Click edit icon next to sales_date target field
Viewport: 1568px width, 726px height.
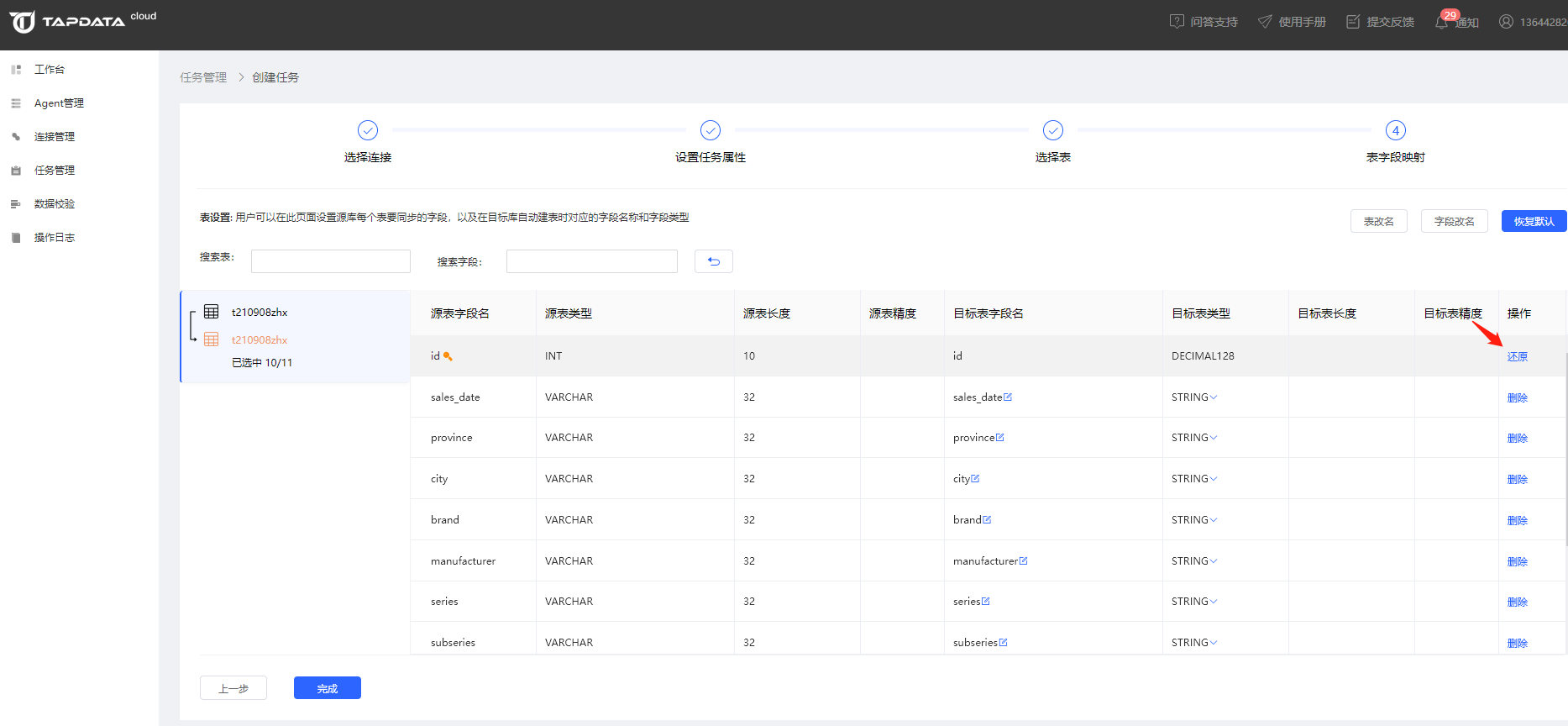coord(1008,397)
